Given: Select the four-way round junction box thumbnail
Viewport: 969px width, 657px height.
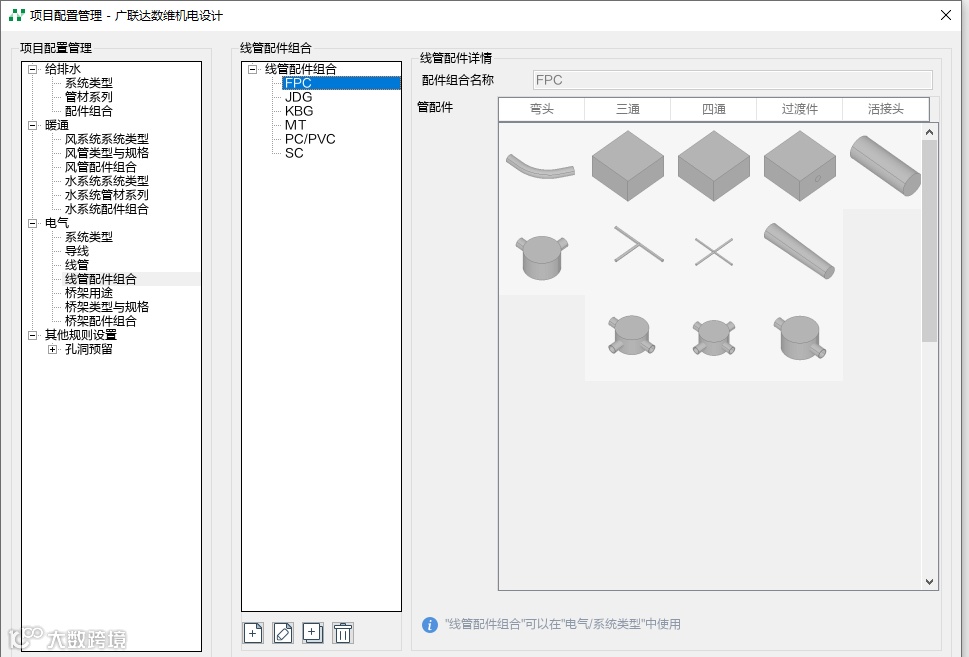Looking at the screenshot, I should (714, 338).
